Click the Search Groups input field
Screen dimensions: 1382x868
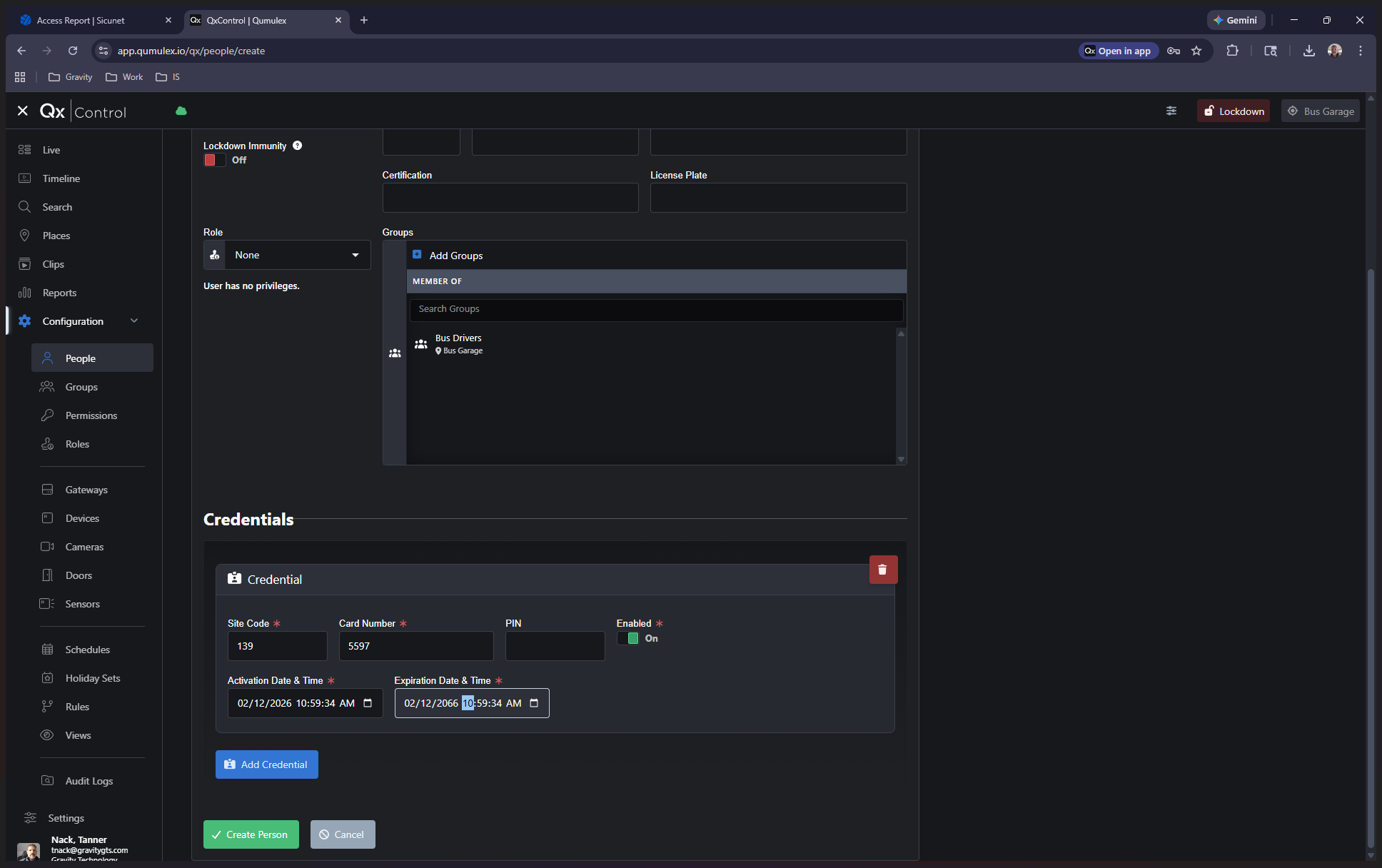tap(655, 309)
